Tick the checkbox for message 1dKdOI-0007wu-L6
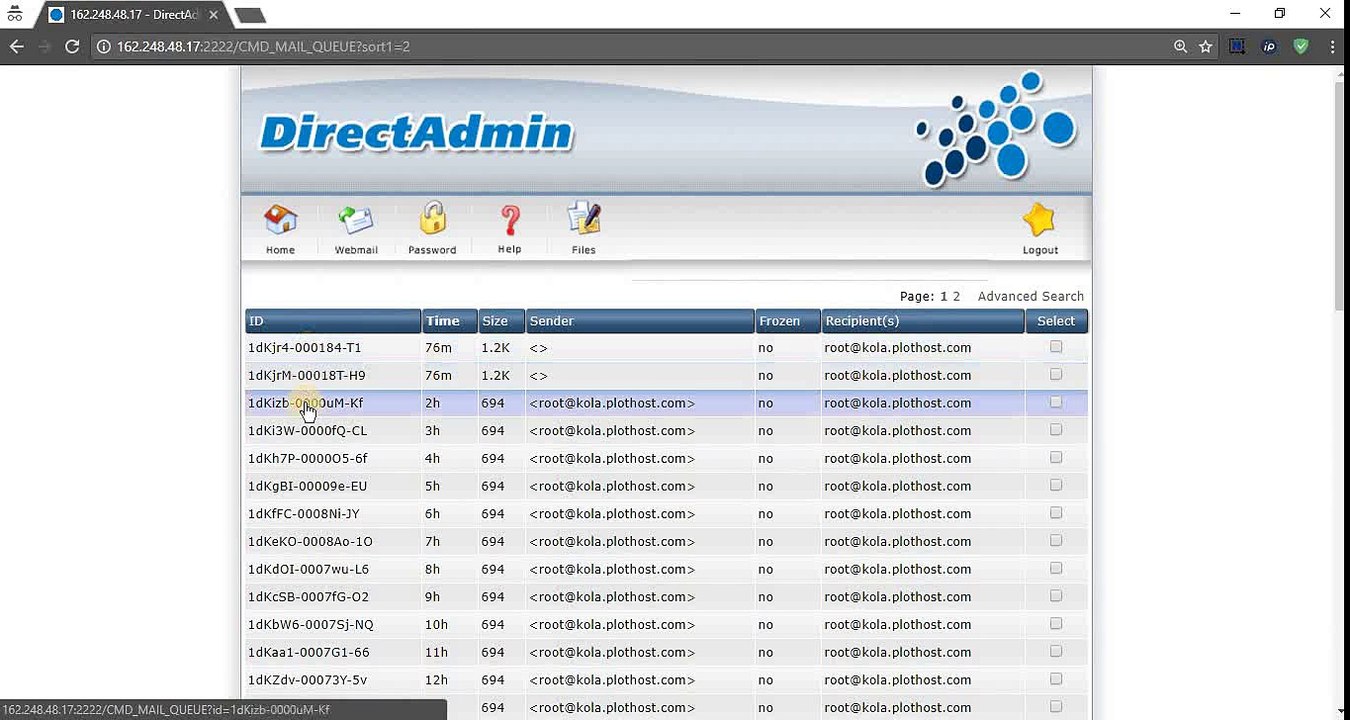Viewport: 1350px width, 720px height. [x=1055, y=569]
